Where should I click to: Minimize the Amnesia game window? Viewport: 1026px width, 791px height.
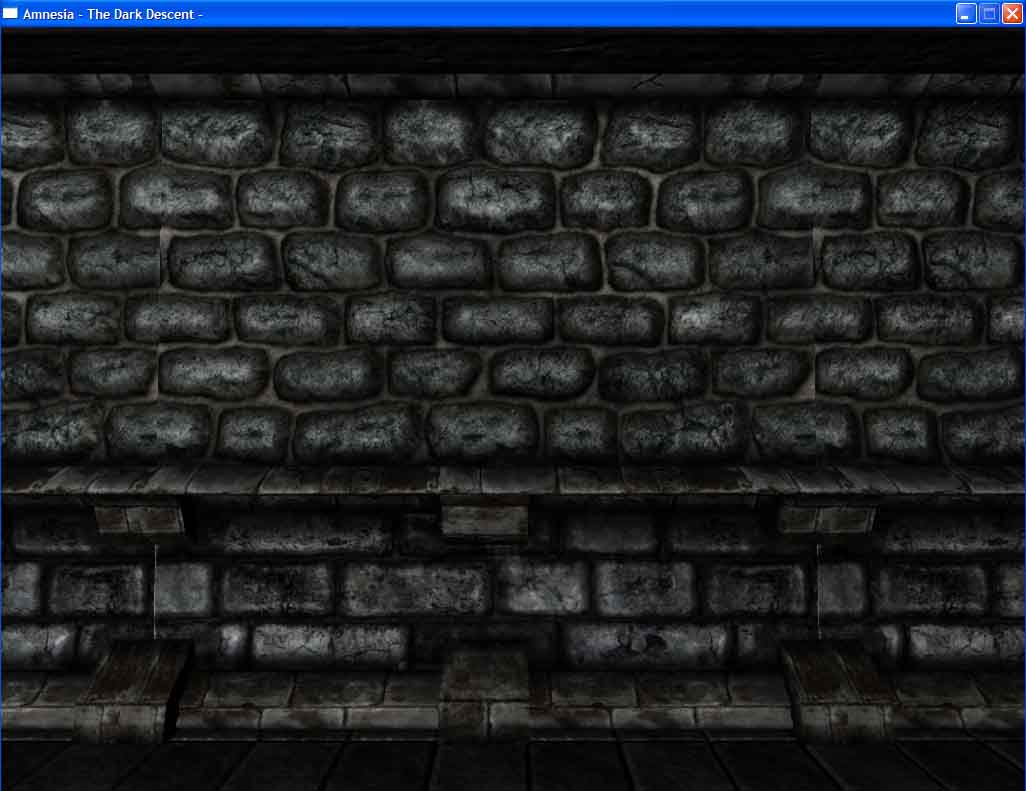pyautogui.click(x=965, y=14)
